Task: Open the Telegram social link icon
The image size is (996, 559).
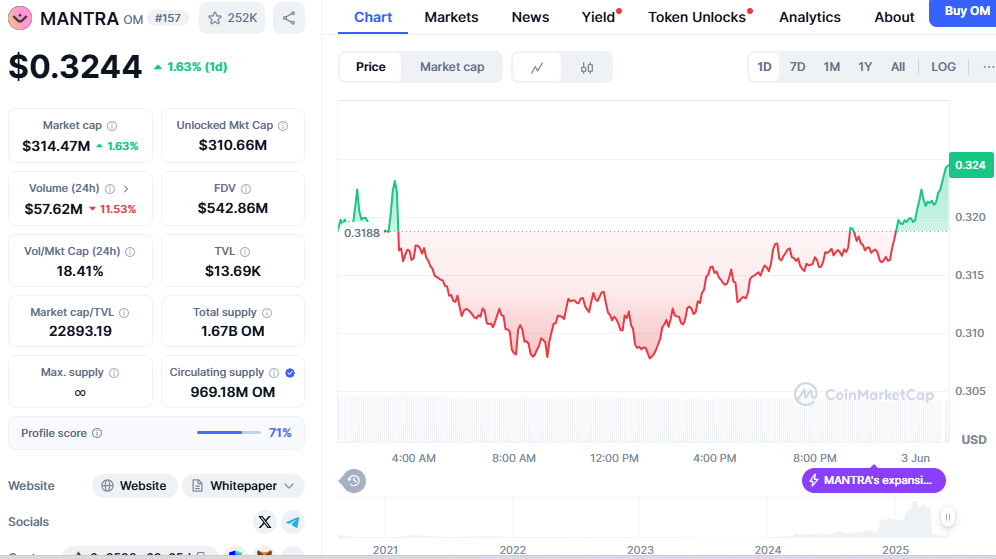Action: [x=293, y=522]
